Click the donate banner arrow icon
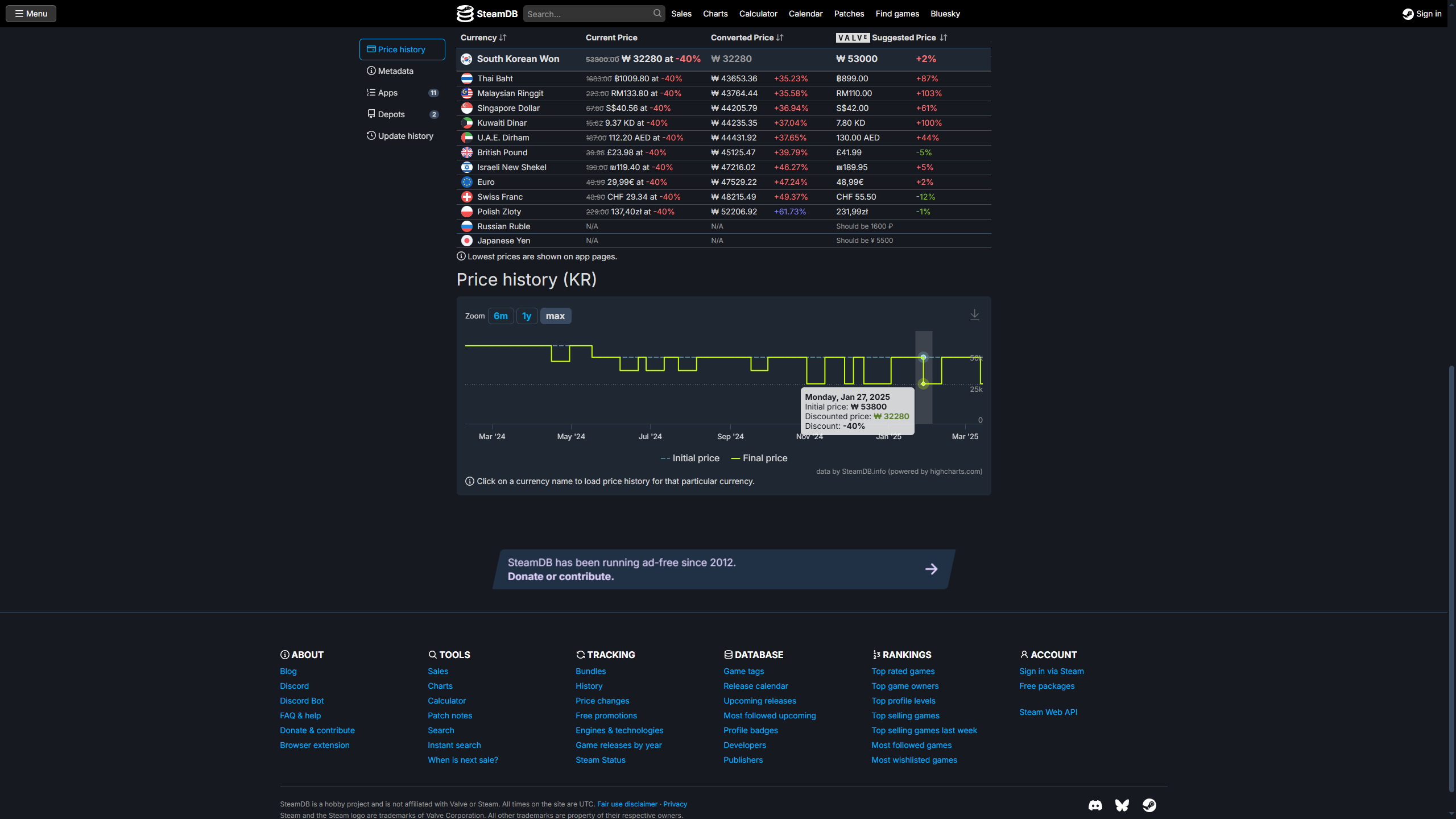Screen dimensions: 1456x819 point(931,569)
